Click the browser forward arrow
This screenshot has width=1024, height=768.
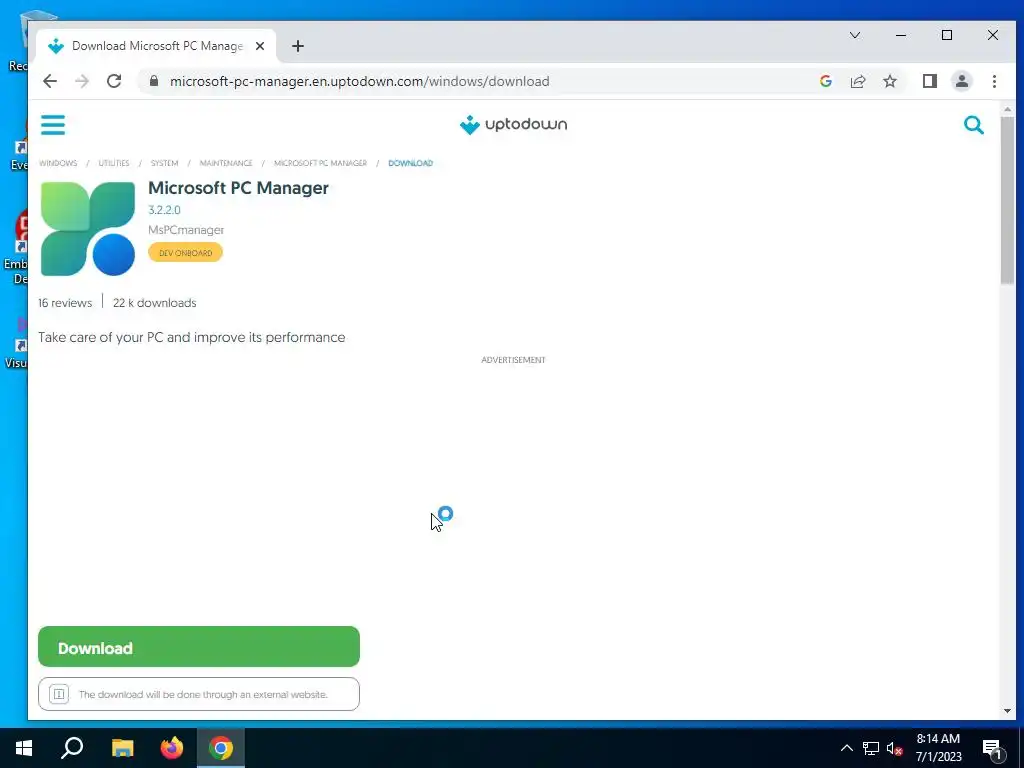coord(82,81)
